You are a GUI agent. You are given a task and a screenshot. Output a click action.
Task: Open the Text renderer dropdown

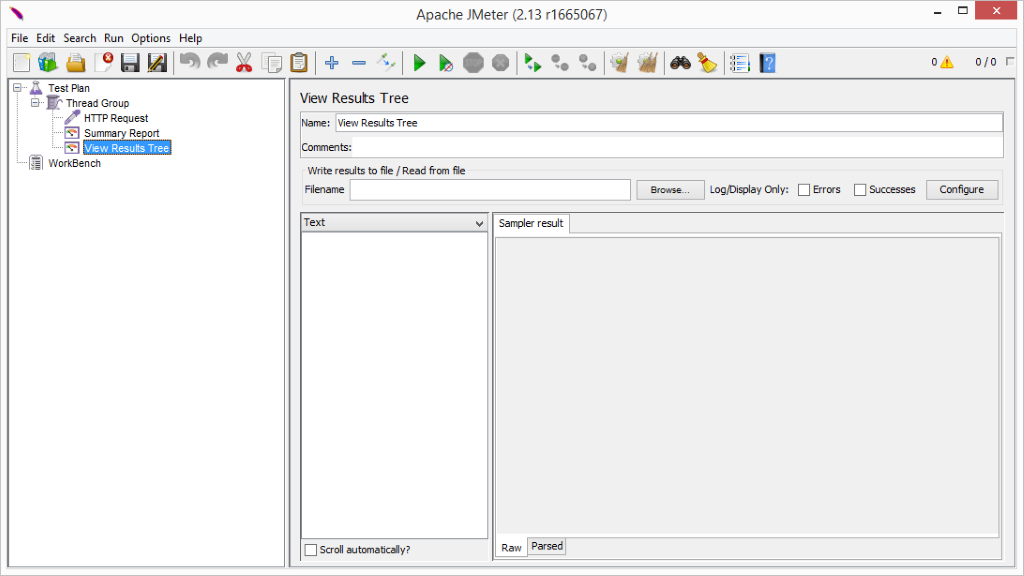pyautogui.click(x=394, y=223)
